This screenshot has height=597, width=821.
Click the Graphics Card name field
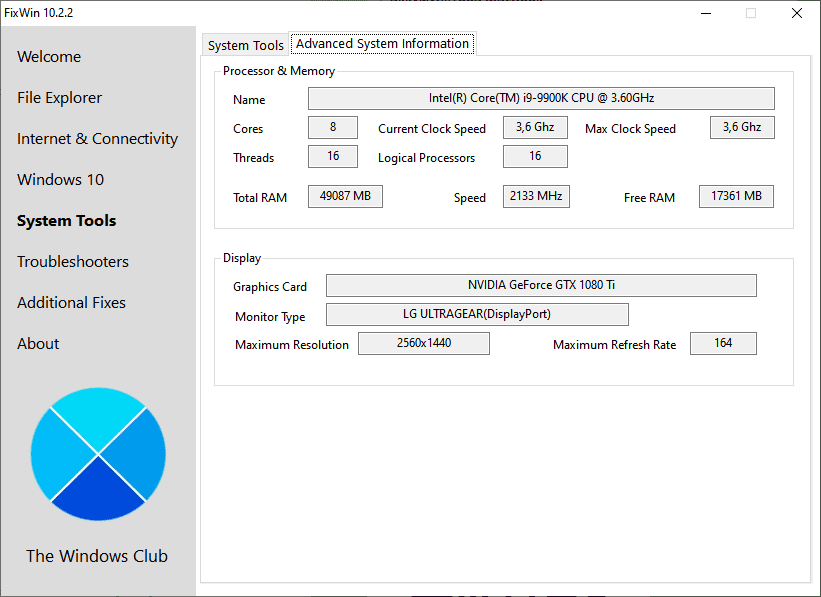541,285
